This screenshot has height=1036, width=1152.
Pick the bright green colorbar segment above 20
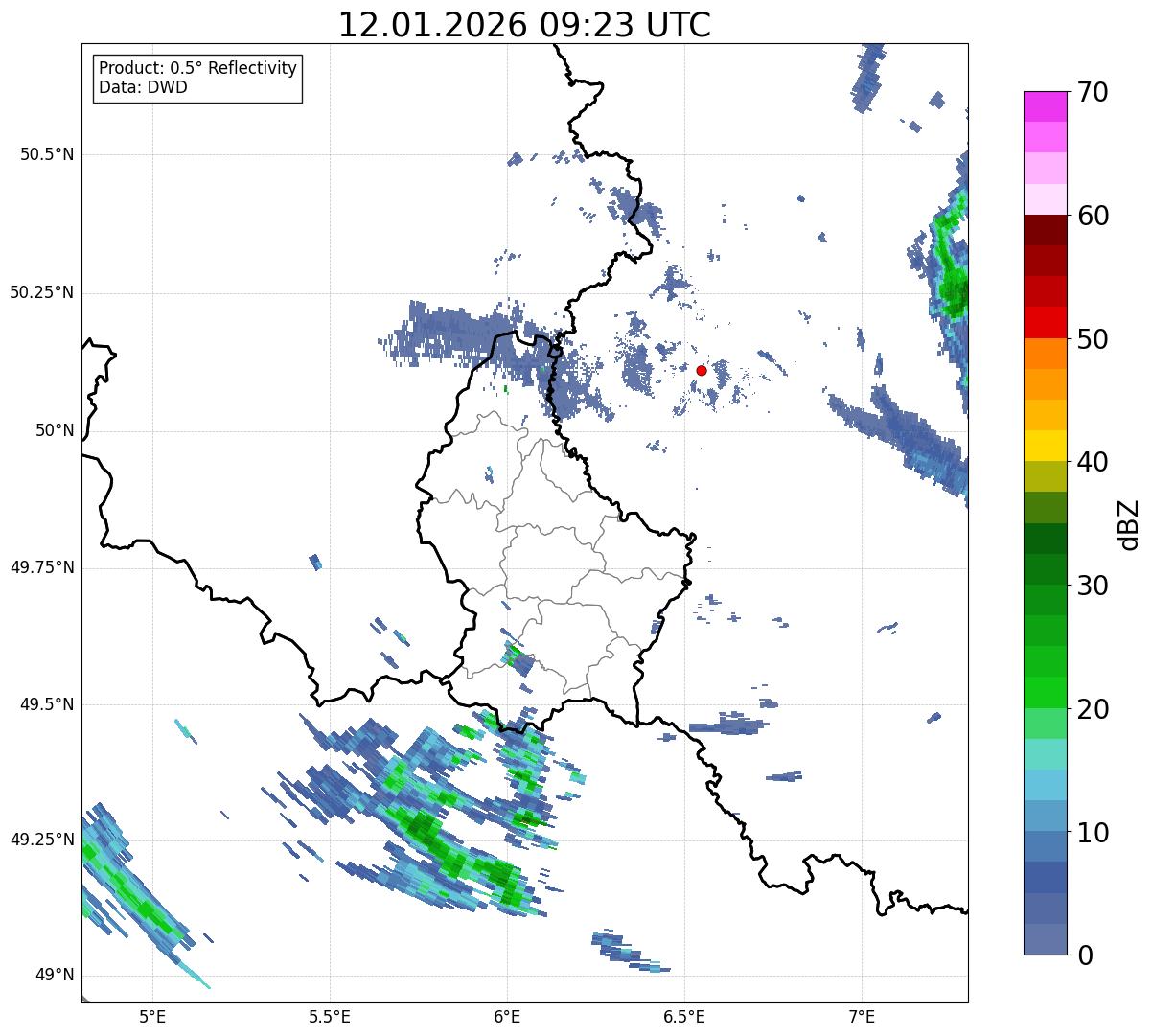coord(1045,692)
